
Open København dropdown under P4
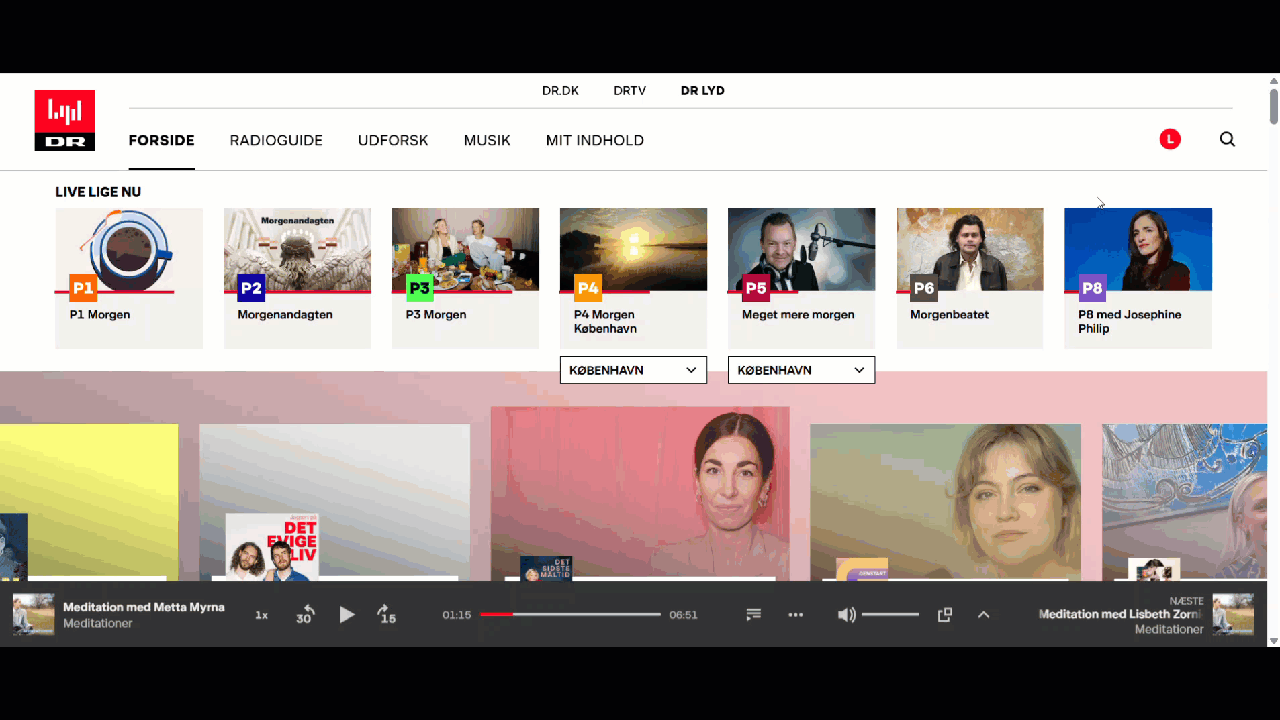pyautogui.click(x=633, y=370)
